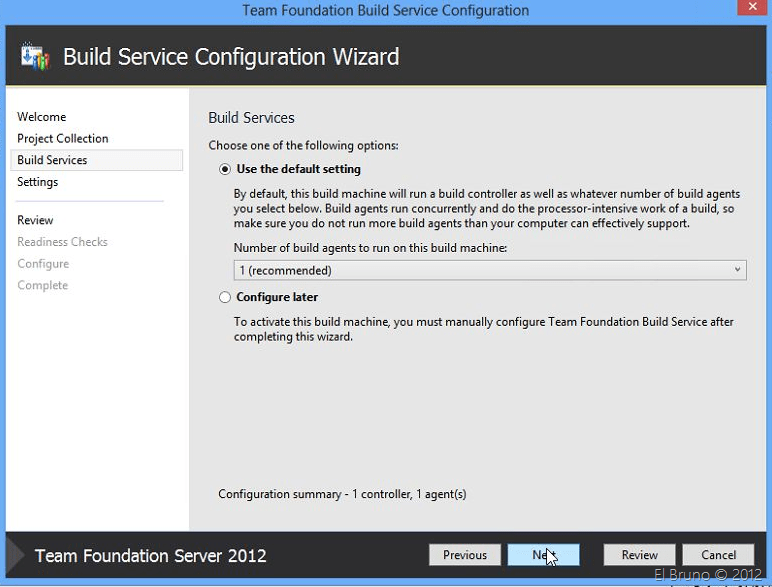Jump to Review step in left sidebar
Image resolution: width=772 pixels, height=587 pixels.
coord(36,220)
